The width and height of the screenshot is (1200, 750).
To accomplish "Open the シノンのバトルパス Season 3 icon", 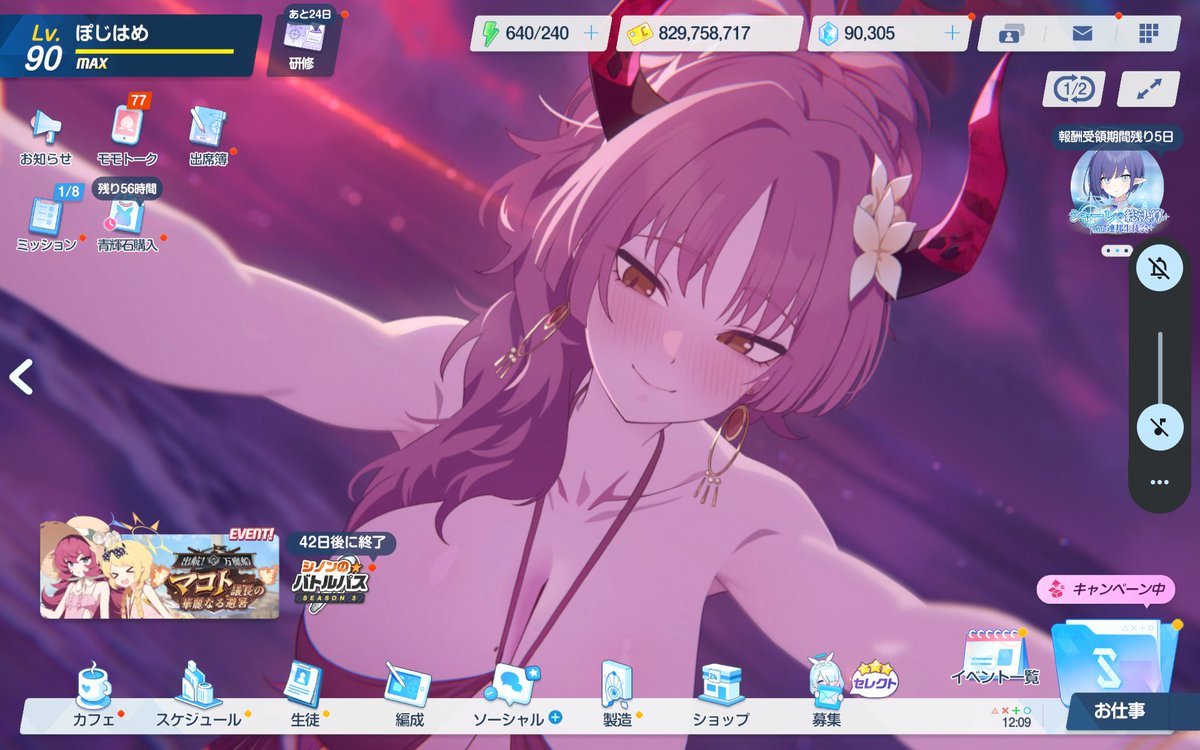I will point(331,582).
